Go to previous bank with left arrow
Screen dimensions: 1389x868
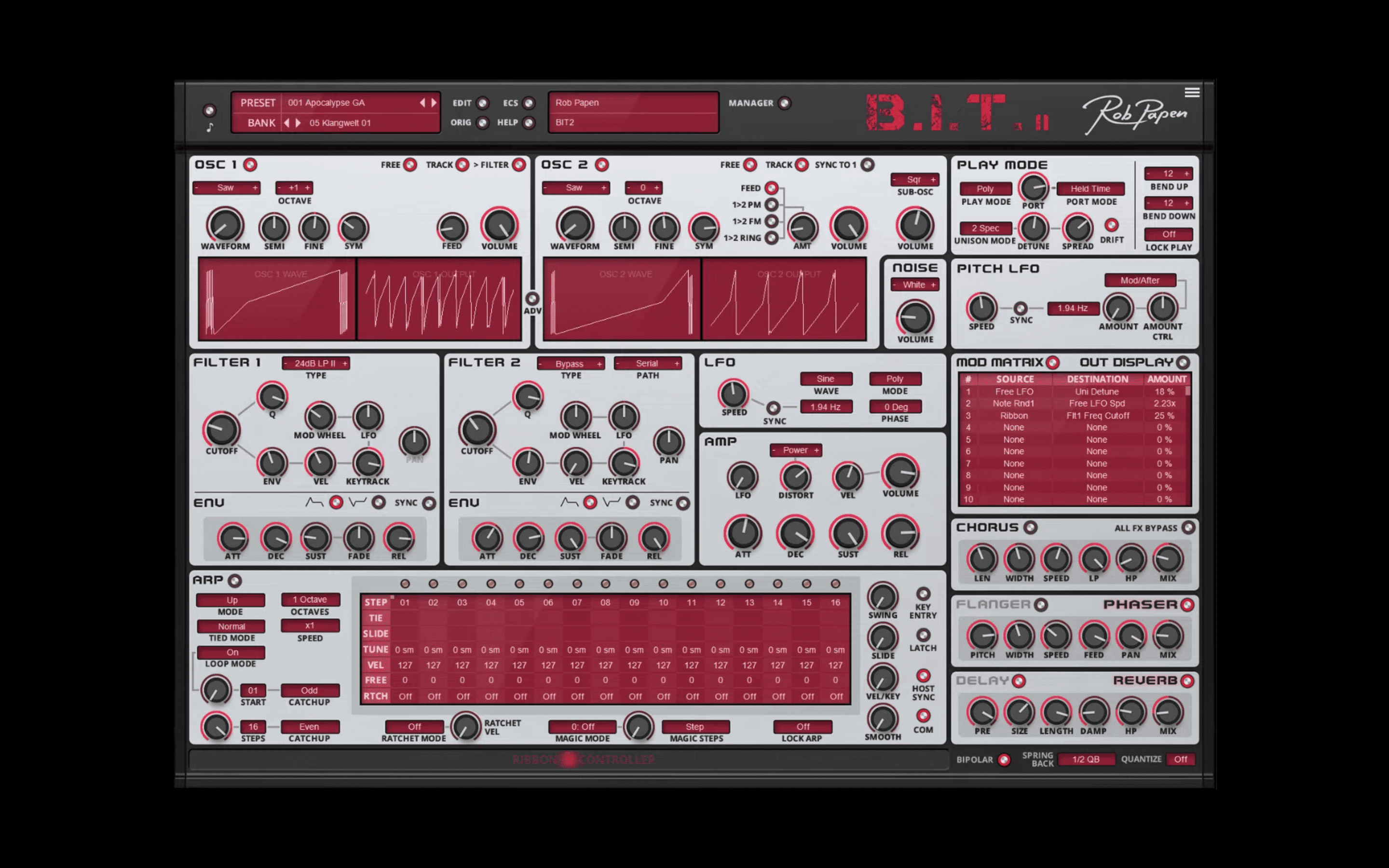pos(286,123)
